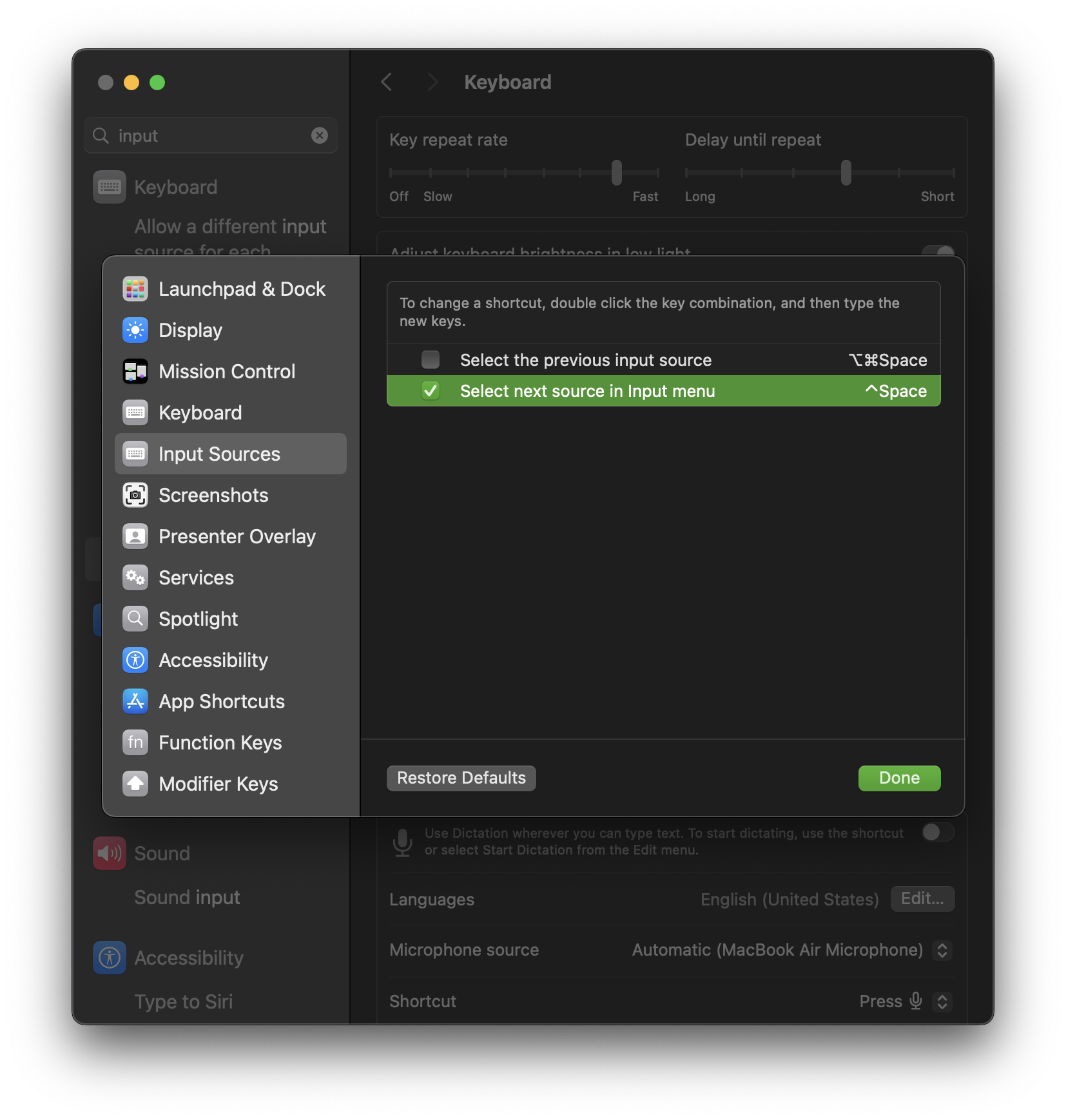Viewport: 1066px width, 1120px height.
Task: Open Sound input search result
Action: pyautogui.click(x=187, y=897)
